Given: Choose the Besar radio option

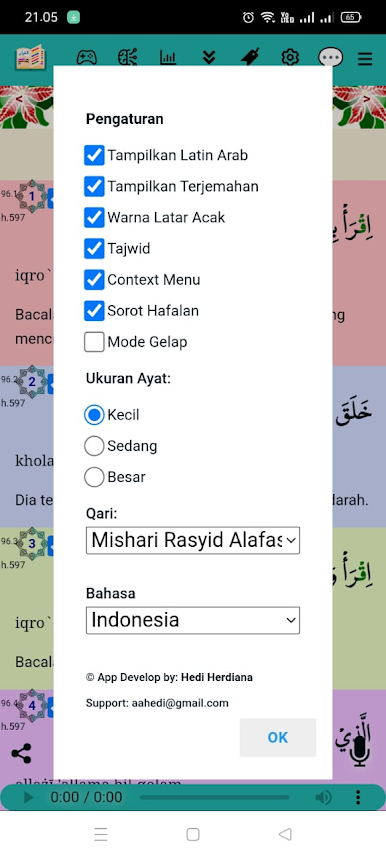Looking at the screenshot, I should [x=94, y=477].
